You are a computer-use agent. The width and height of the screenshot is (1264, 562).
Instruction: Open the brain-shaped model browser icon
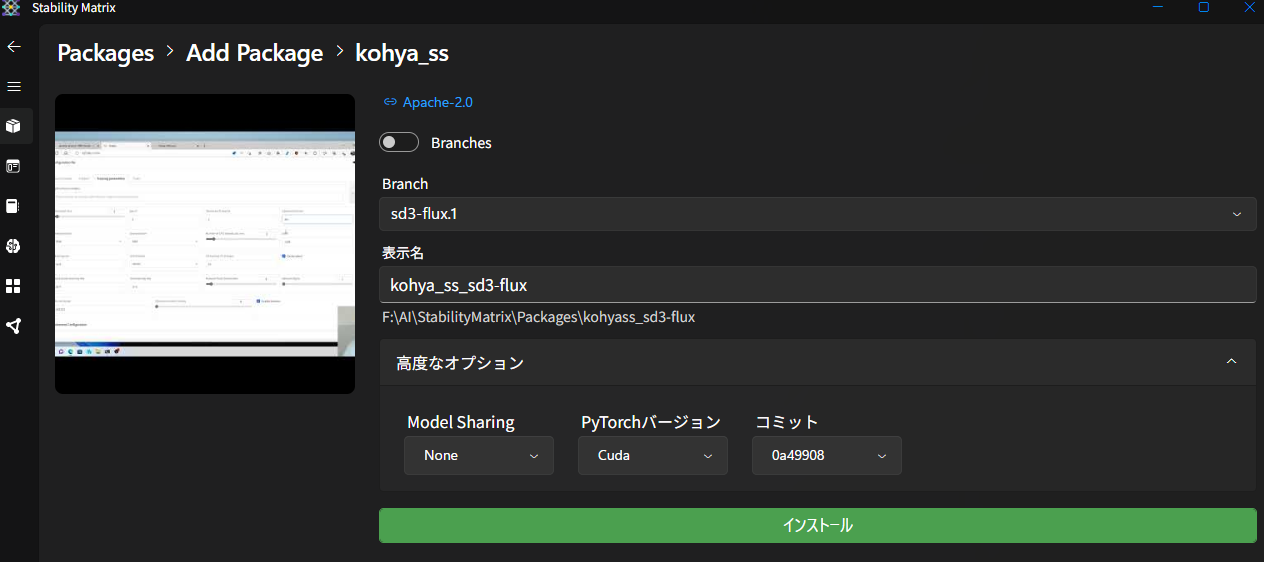(14, 246)
